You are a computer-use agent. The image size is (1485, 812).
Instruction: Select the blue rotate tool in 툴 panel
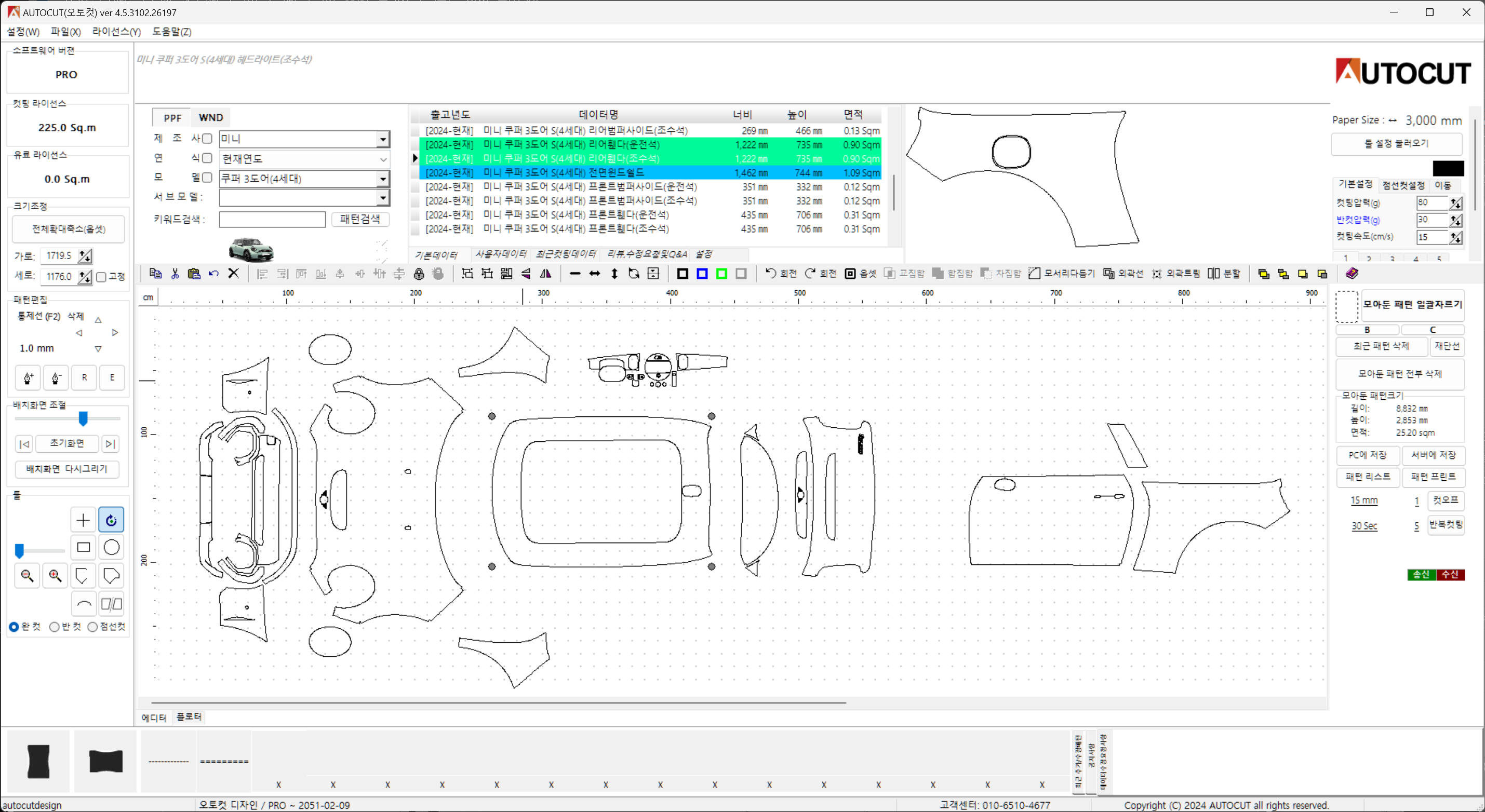[x=111, y=520]
